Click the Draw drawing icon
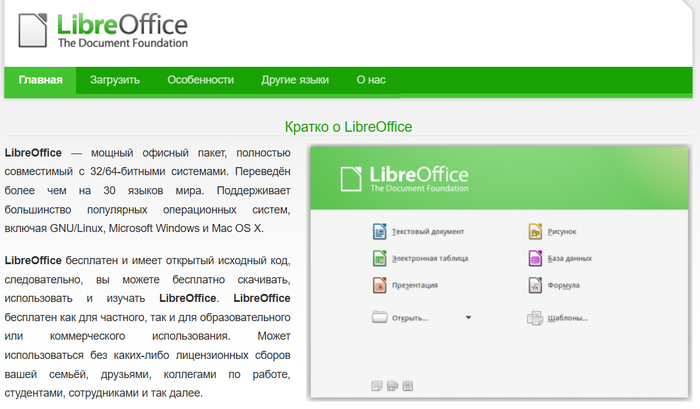Viewport: 700px width, 409px height. pyautogui.click(x=535, y=231)
